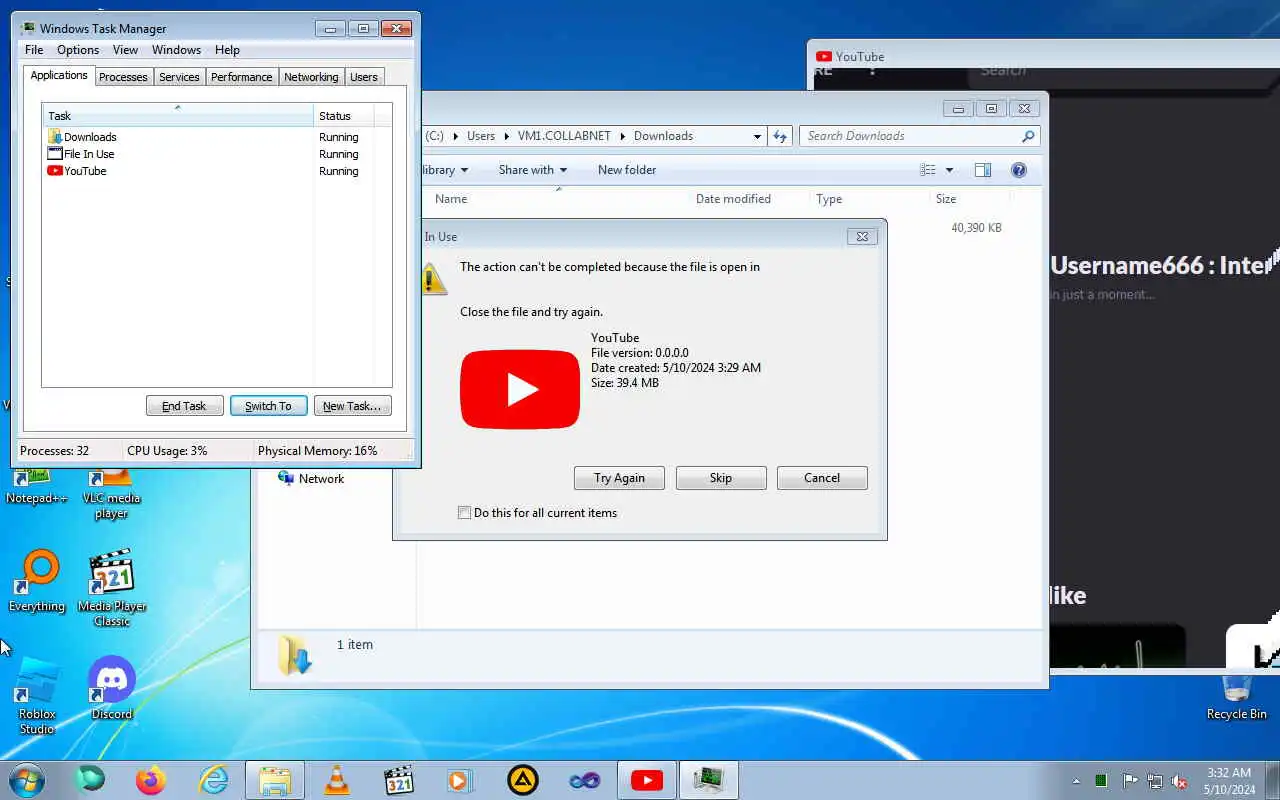
Task: Open Task Manager Help menu
Action: [227, 50]
